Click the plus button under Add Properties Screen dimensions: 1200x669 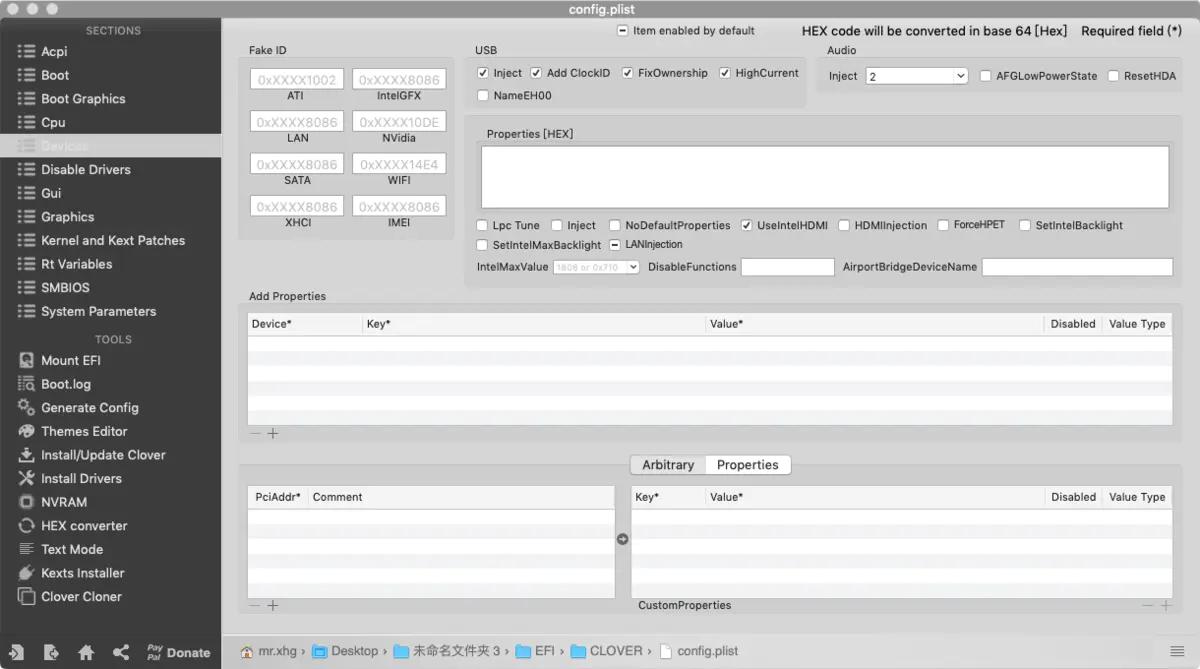click(273, 434)
